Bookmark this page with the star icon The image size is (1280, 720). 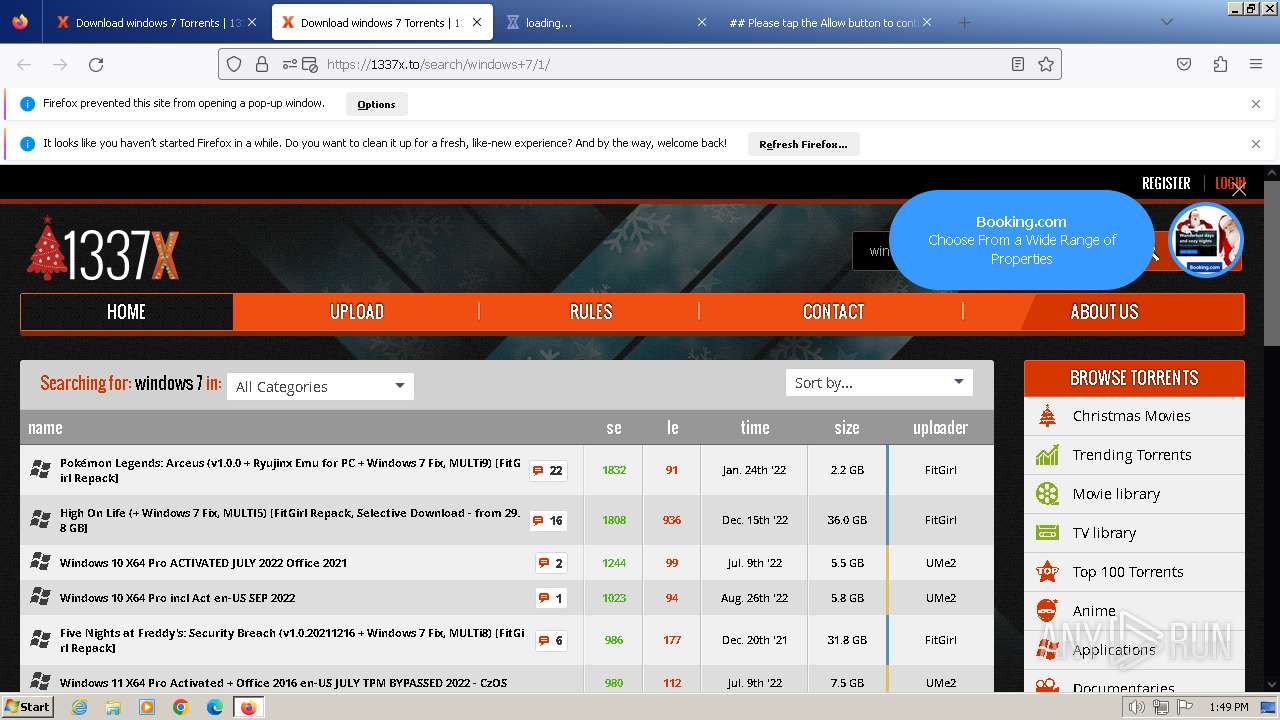(x=1046, y=64)
